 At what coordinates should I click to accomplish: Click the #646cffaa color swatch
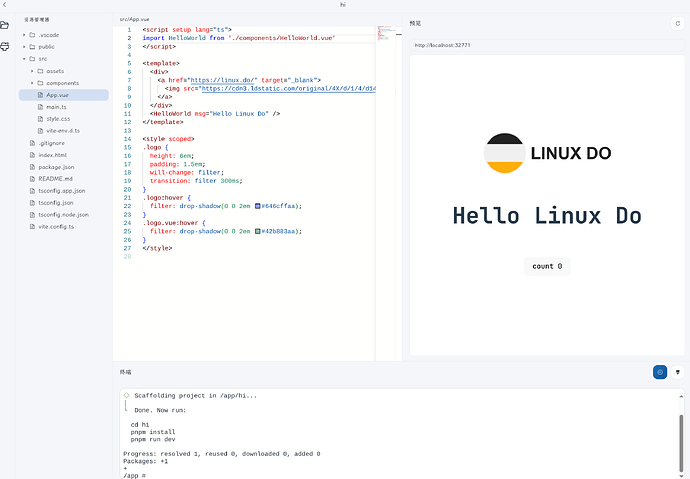click(x=257, y=206)
